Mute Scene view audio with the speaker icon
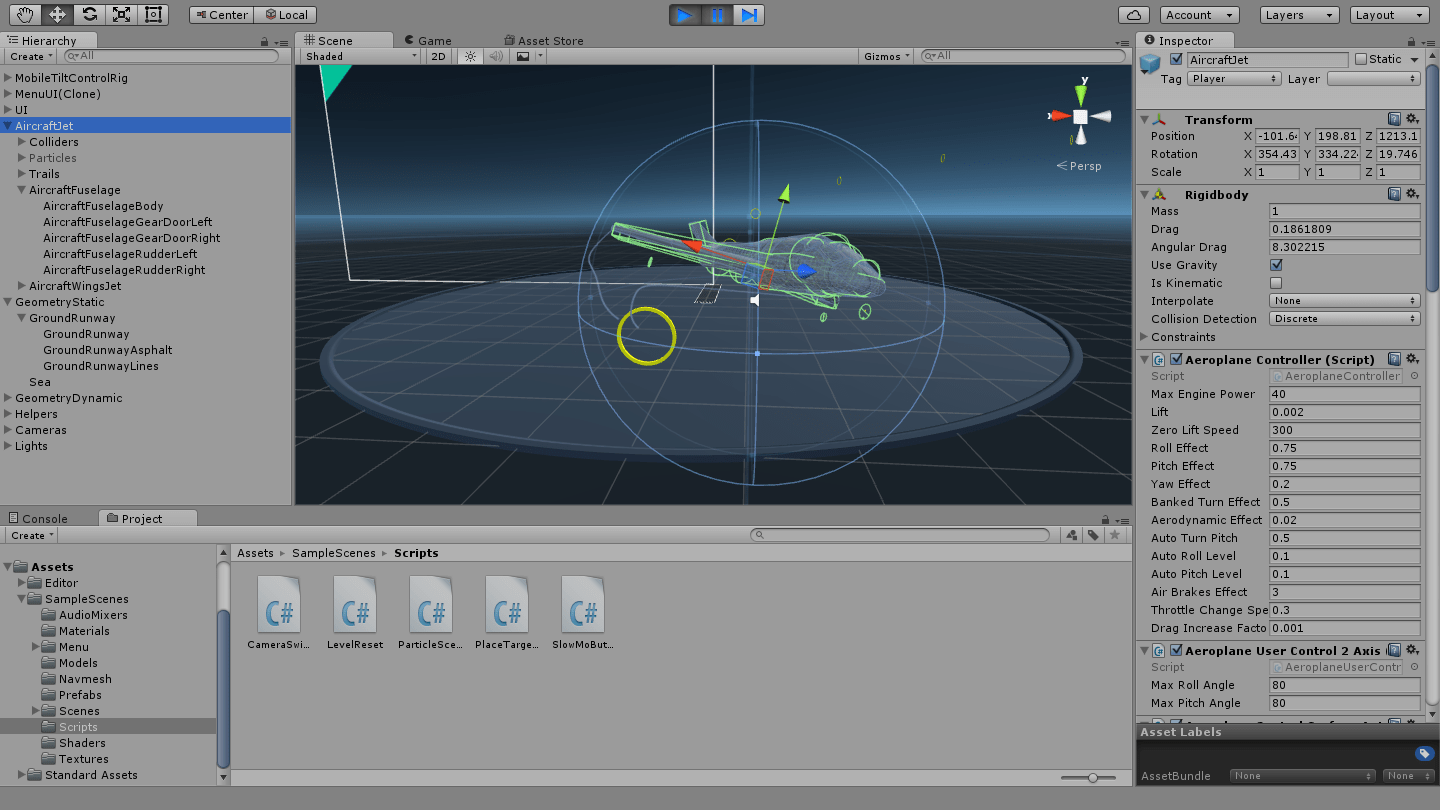Viewport: 1440px width, 810px height. pos(496,56)
